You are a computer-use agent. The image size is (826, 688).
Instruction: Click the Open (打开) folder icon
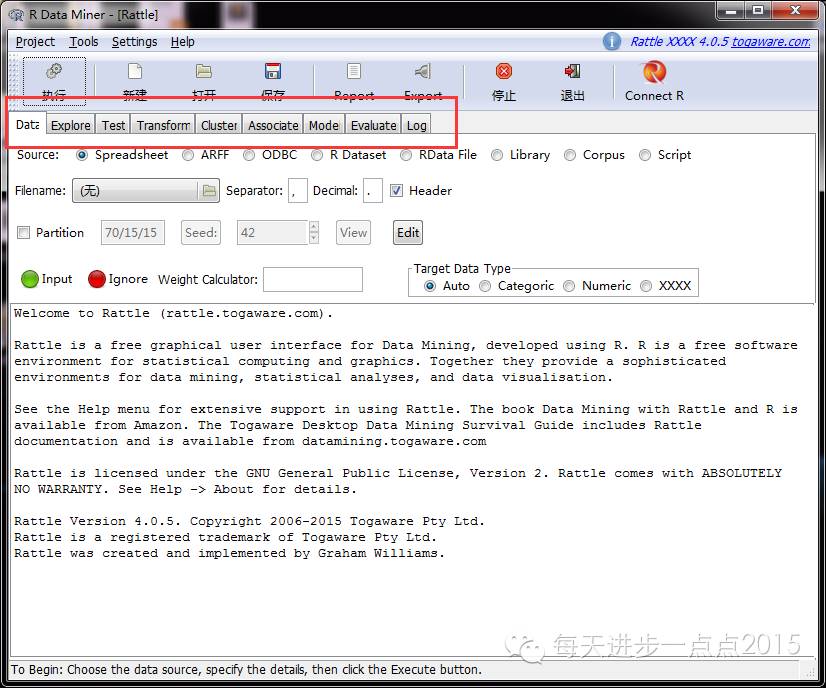[204, 71]
